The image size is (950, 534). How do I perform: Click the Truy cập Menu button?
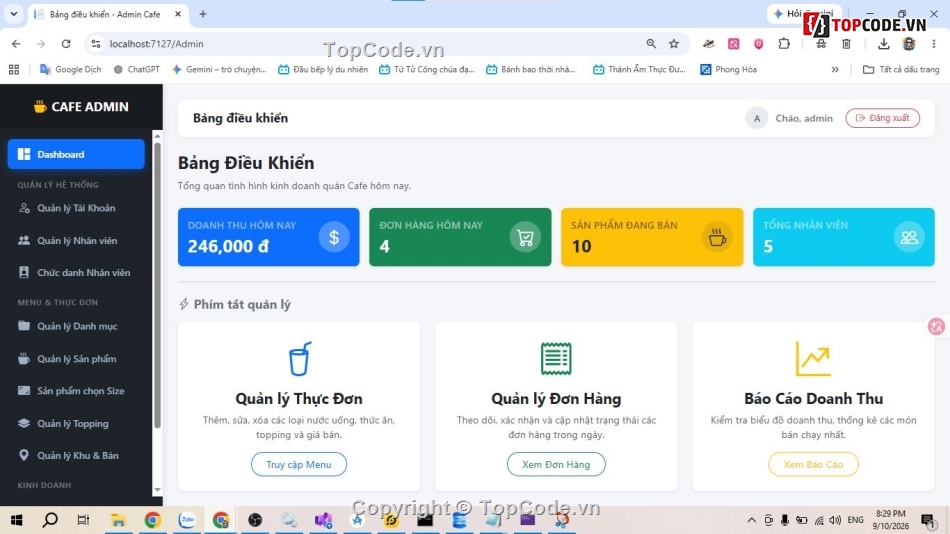click(x=299, y=464)
